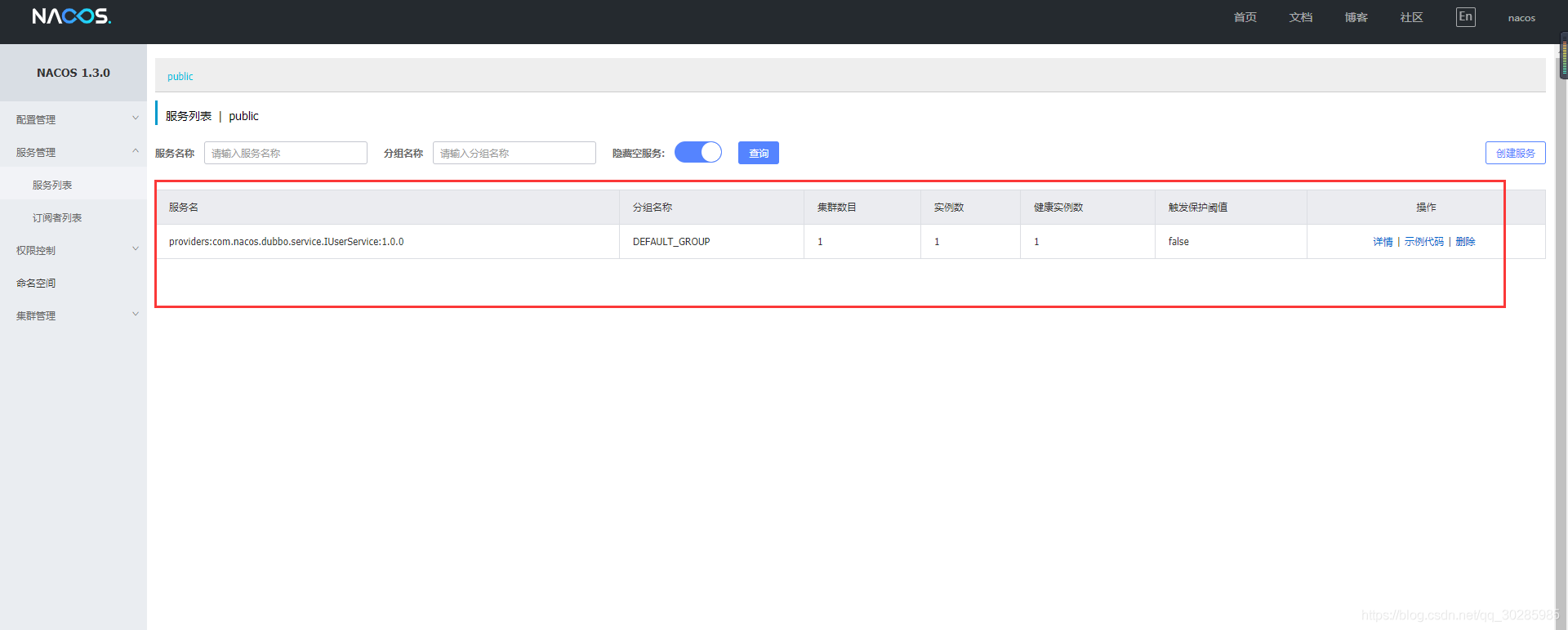The width and height of the screenshot is (1568, 630).
Task: Focus the 服务名称 input field
Action: click(286, 153)
